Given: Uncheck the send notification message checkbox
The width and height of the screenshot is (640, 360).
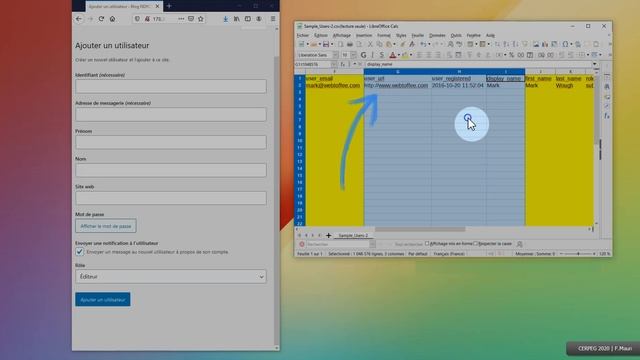Looking at the screenshot, I should [x=80, y=252].
